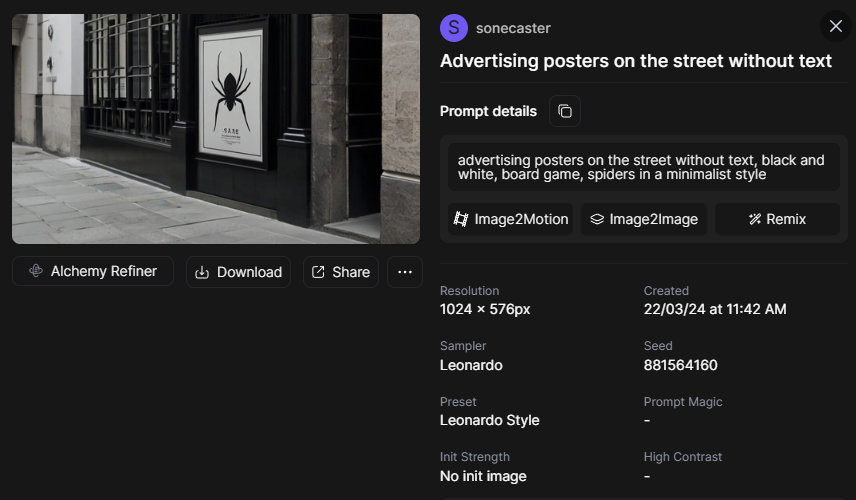Remix this prompt
Viewport: 856px width, 500px height.
pos(777,219)
